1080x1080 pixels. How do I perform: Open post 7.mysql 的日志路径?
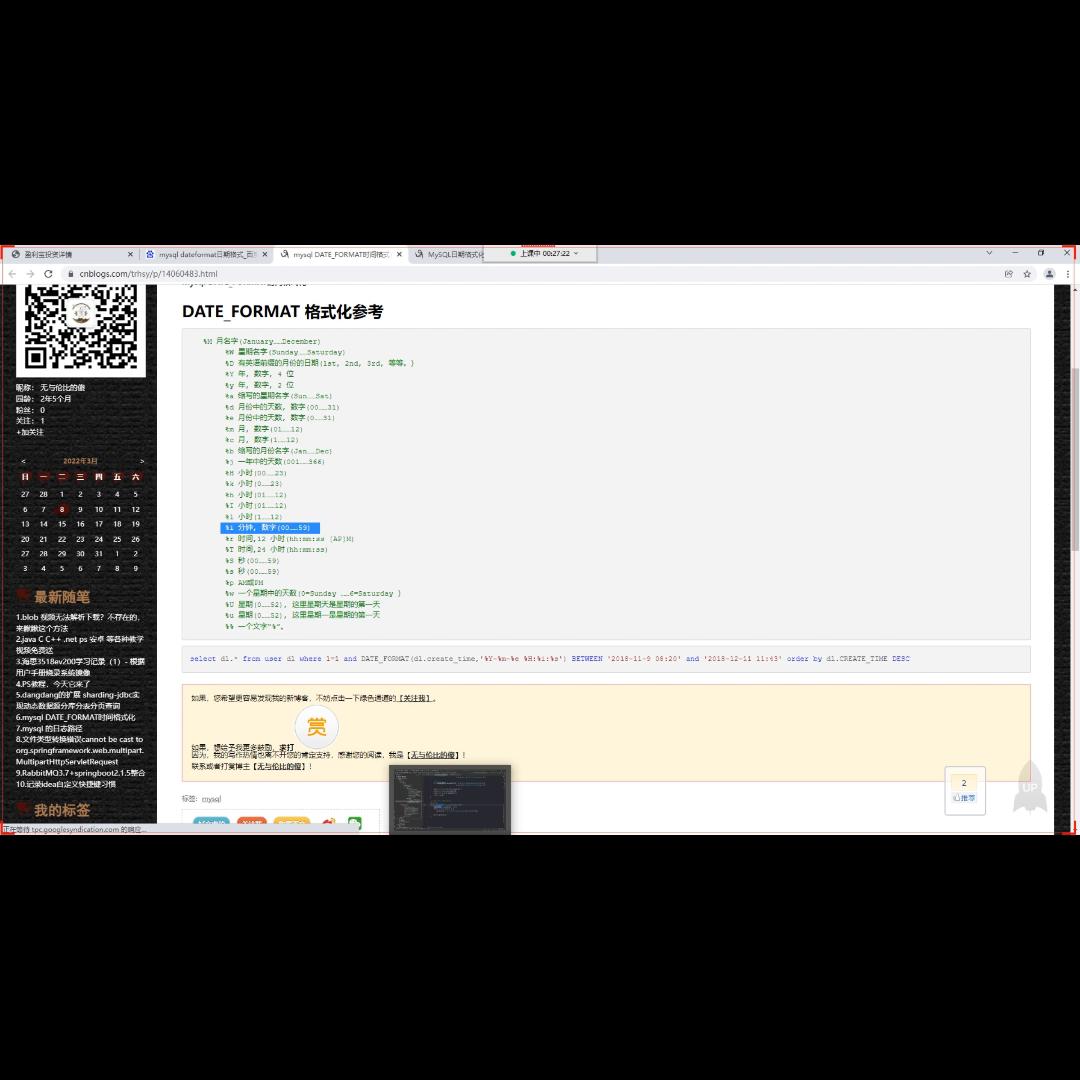pos(49,728)
